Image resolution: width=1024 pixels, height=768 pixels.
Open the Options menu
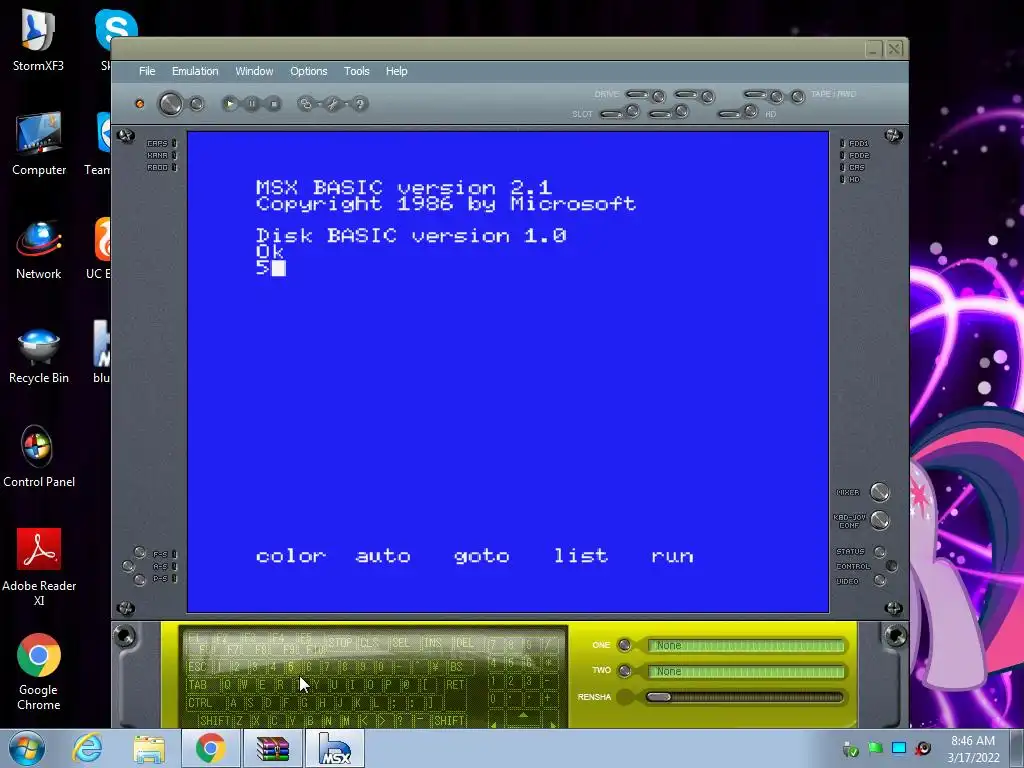click(x=308, y=71)
